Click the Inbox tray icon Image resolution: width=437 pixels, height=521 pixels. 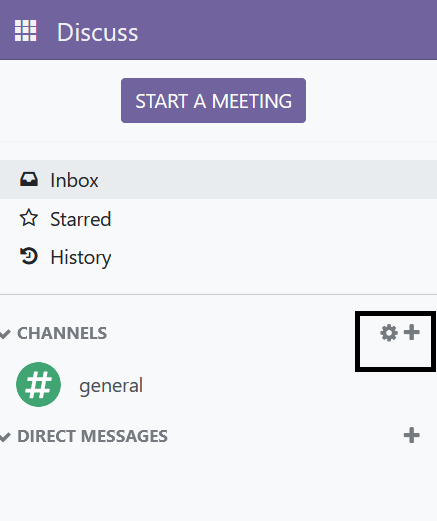pos(29,179)
